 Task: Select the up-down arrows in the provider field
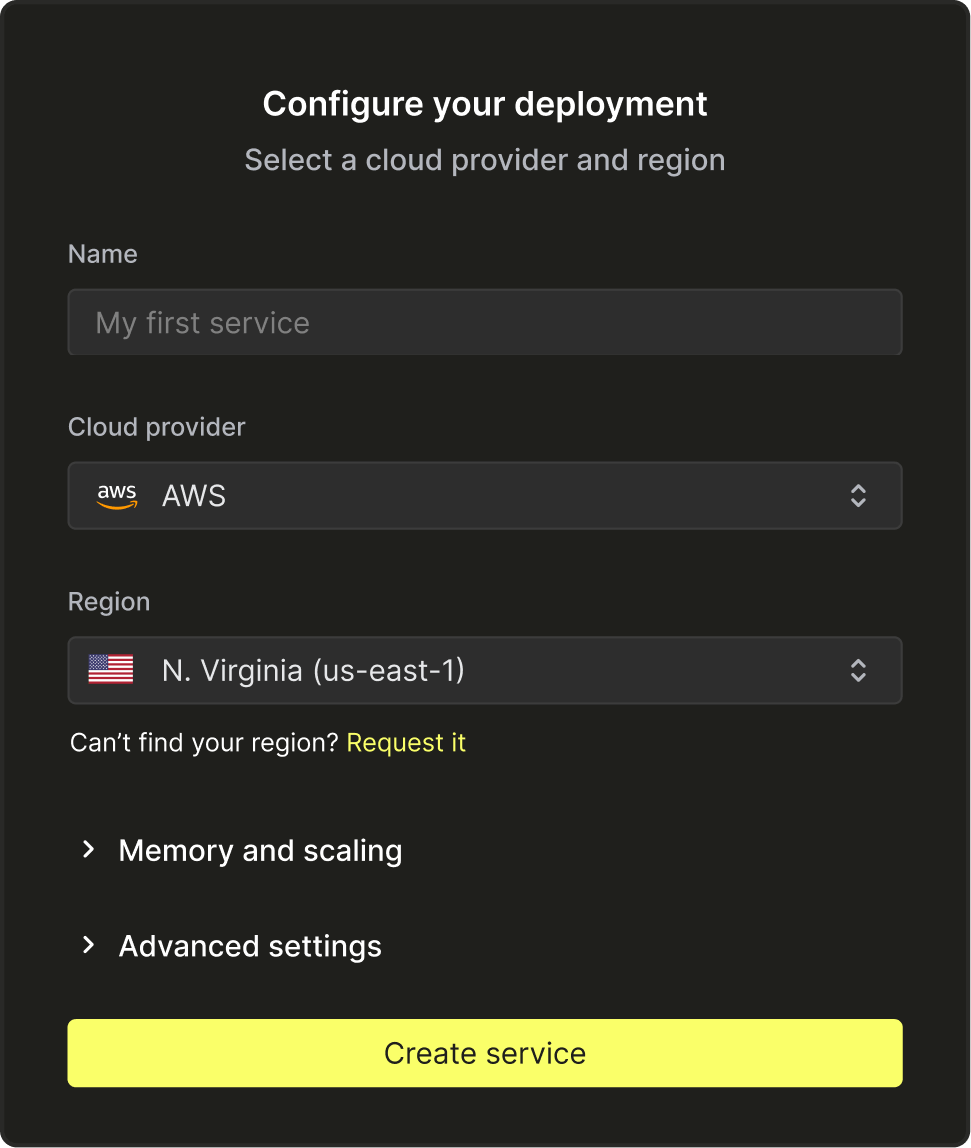[x=858, y=495]
